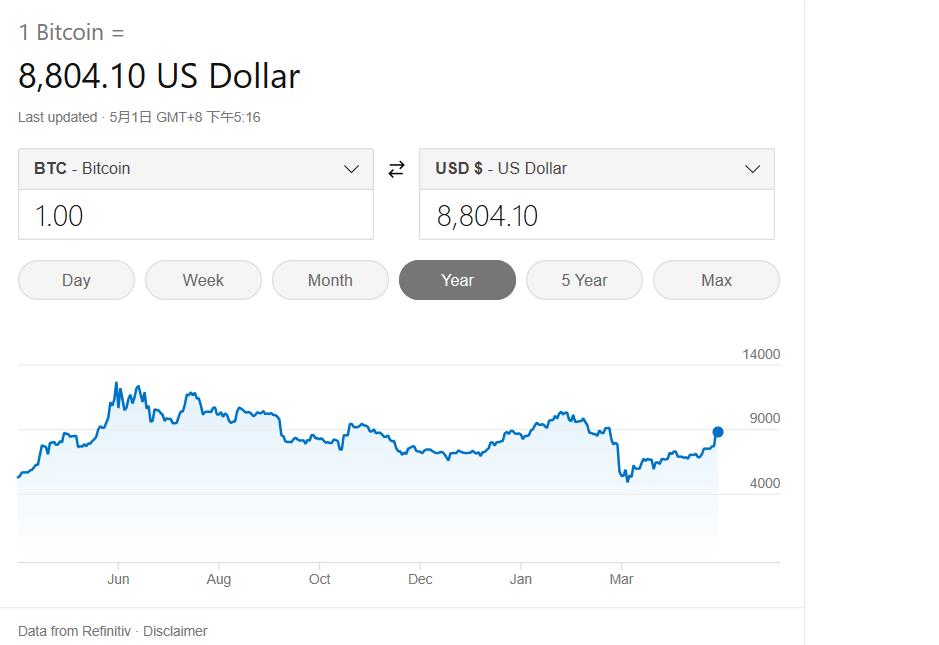Open the Disclaimer link

[x=175, y=631]
